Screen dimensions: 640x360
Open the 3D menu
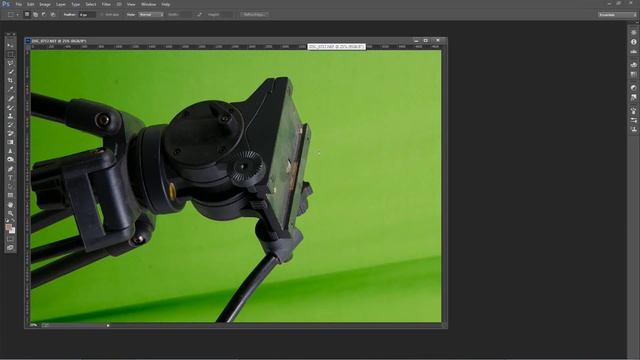tap(119, 4)
